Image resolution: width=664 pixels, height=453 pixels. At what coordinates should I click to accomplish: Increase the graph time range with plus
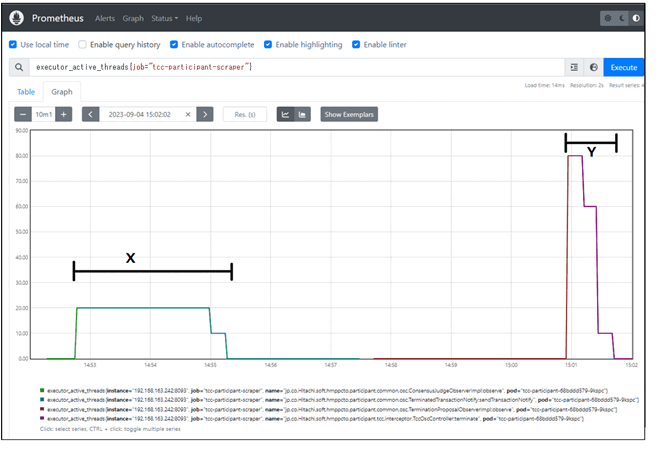pyautogui.click(x=64, y=115)
